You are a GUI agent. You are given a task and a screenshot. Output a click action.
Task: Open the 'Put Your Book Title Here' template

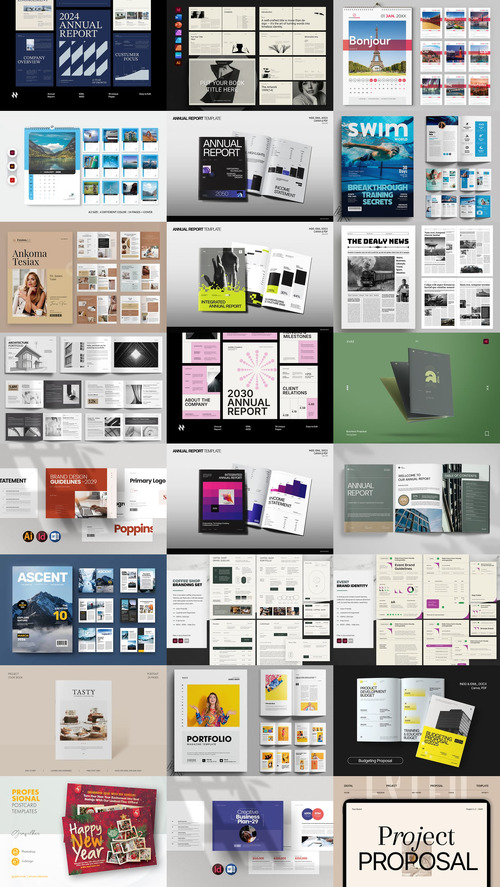250,55
